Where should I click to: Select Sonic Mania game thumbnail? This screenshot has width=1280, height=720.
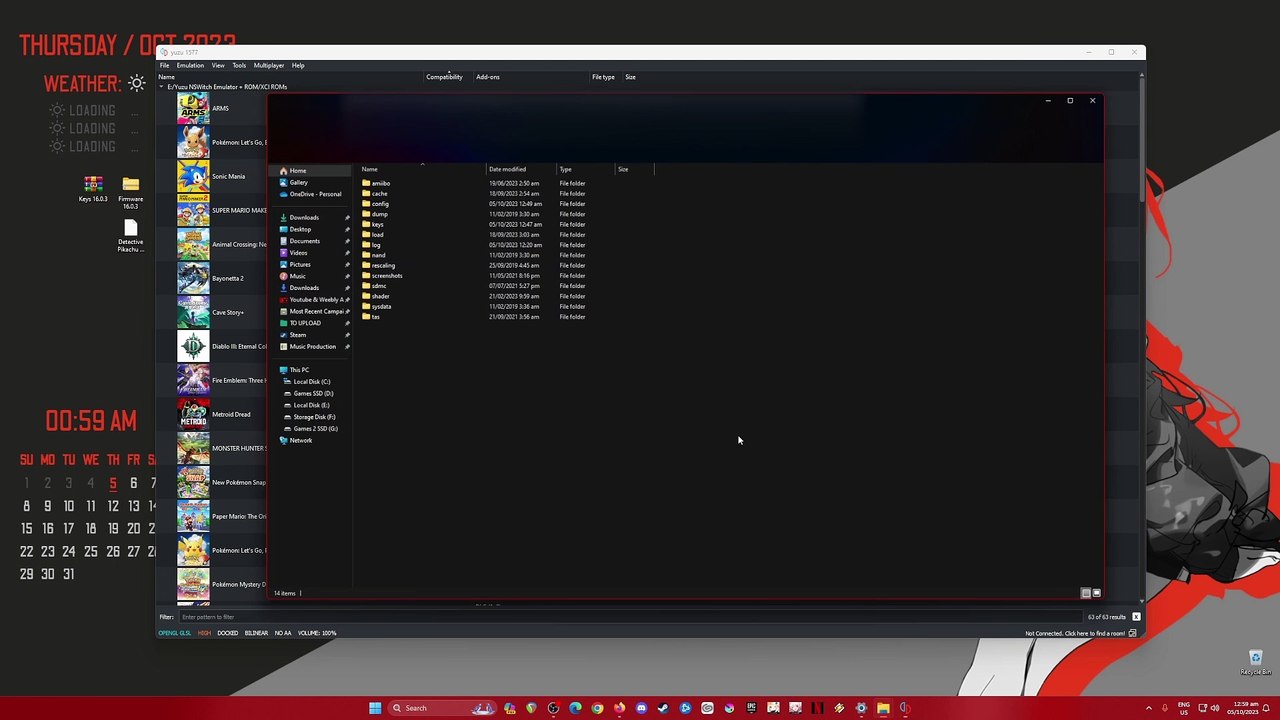[x=193, y=176]
